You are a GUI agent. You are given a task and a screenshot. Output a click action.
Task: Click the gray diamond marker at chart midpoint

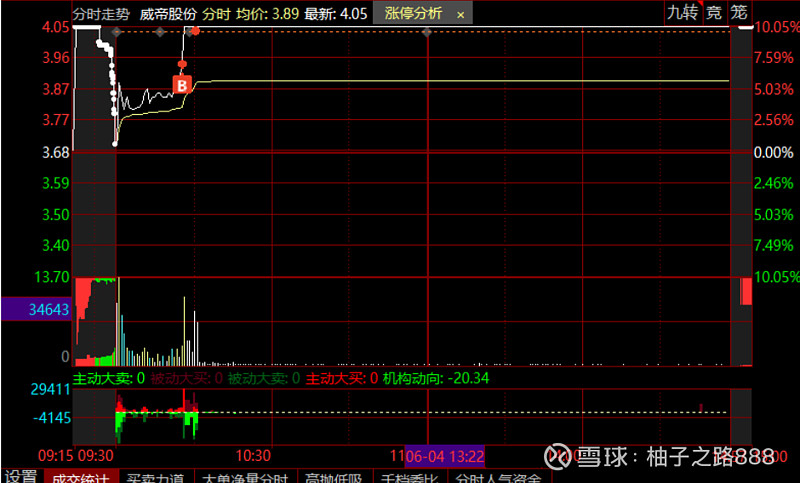coord(427,32)
